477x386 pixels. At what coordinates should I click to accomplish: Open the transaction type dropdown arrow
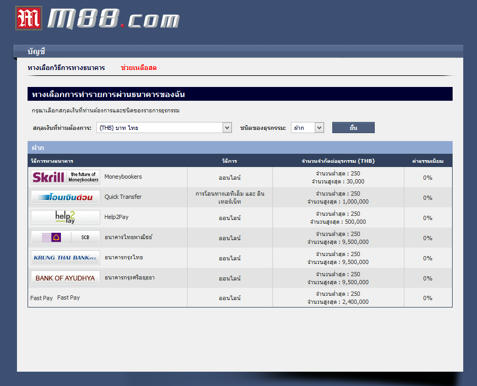point(319,128)
